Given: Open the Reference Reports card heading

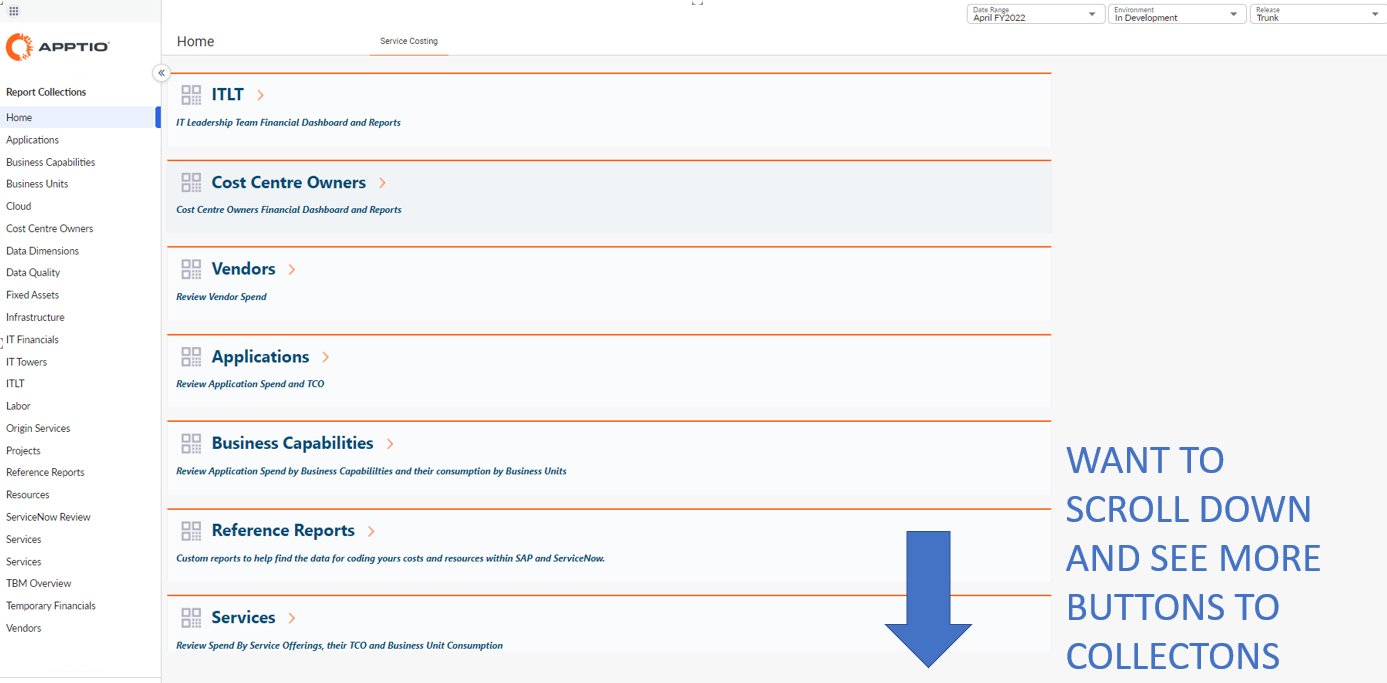Looking at the screenshot, I should coord(283,531).
